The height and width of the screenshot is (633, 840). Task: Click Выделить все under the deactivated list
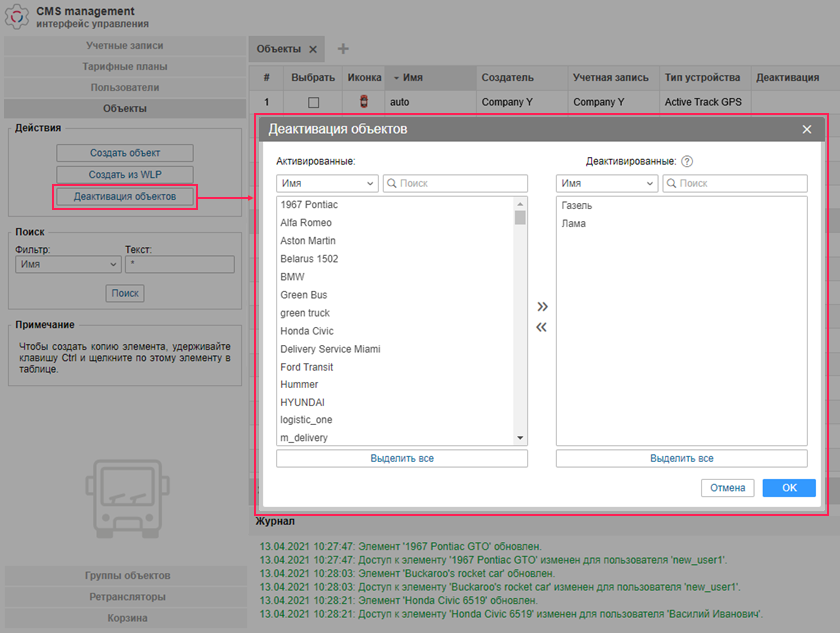tap(681, 458)
